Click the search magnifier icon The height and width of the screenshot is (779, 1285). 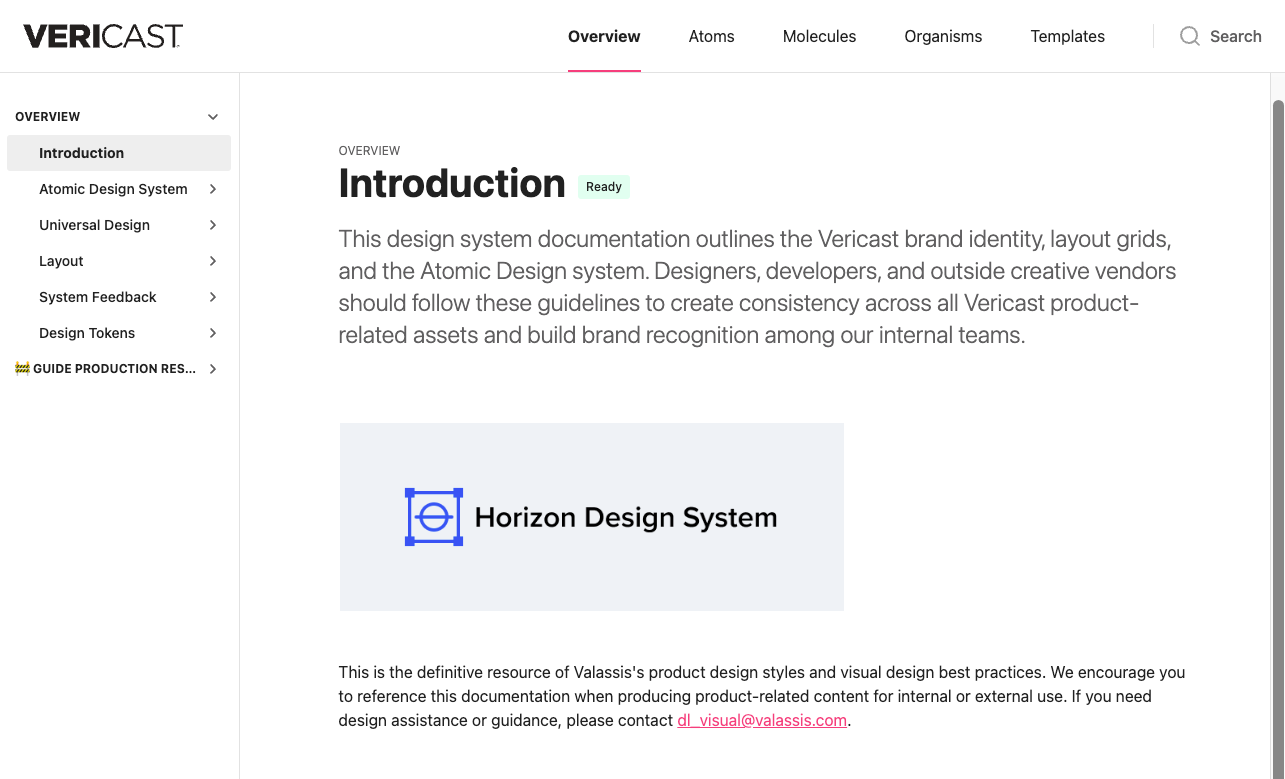1190,36
